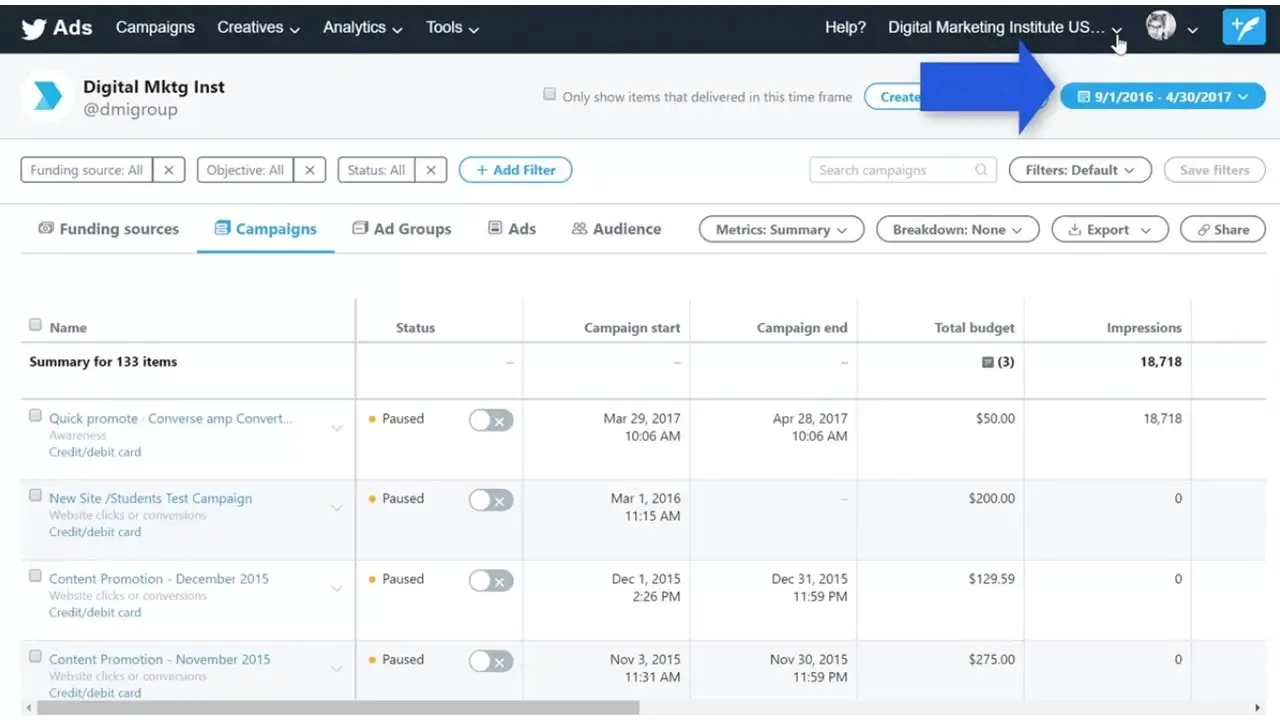Open the Tools dropdown menu
Screen dimensions: 1280x720
pos(452,28)
